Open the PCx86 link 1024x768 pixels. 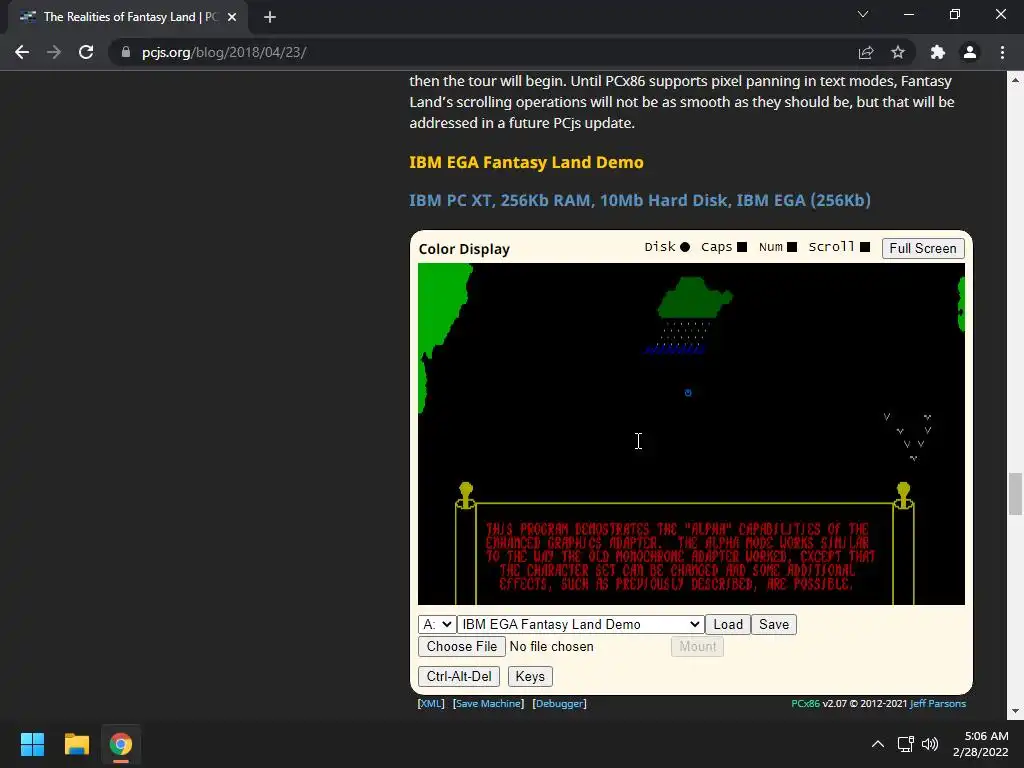pos(805,703)
